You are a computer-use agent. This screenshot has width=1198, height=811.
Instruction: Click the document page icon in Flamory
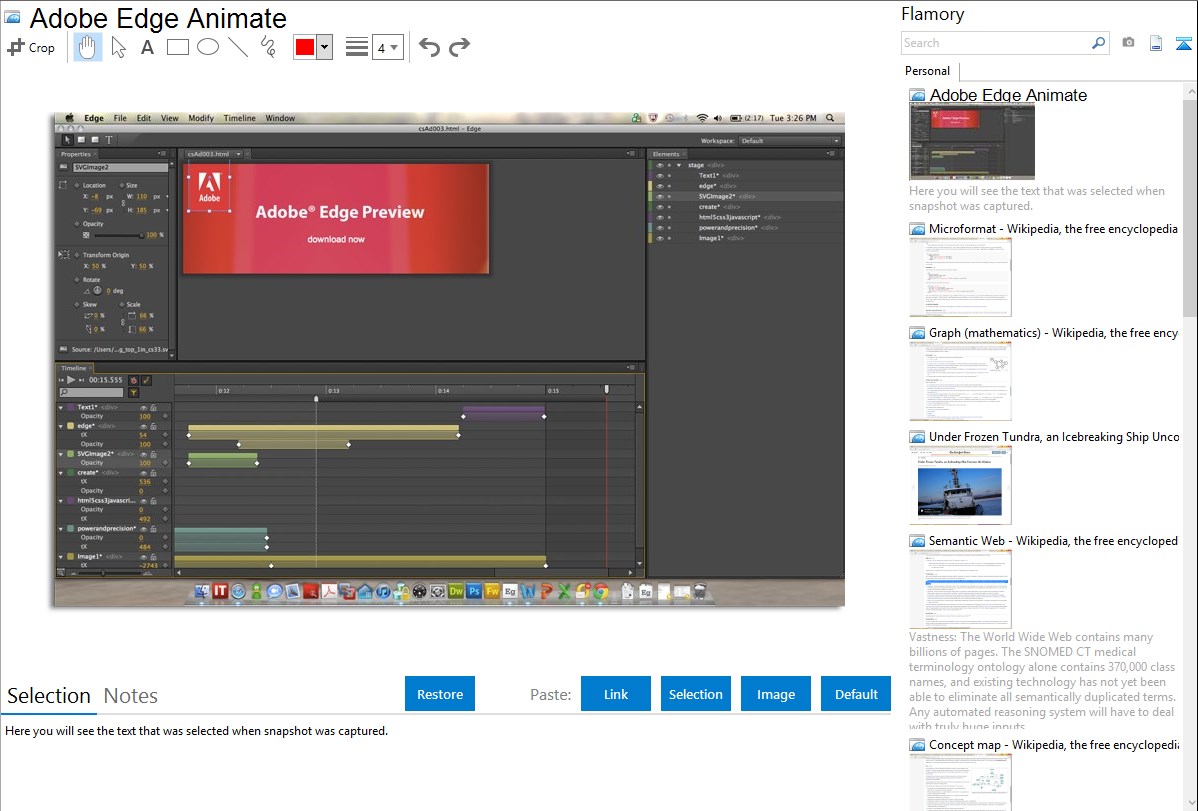[1156, 43]
